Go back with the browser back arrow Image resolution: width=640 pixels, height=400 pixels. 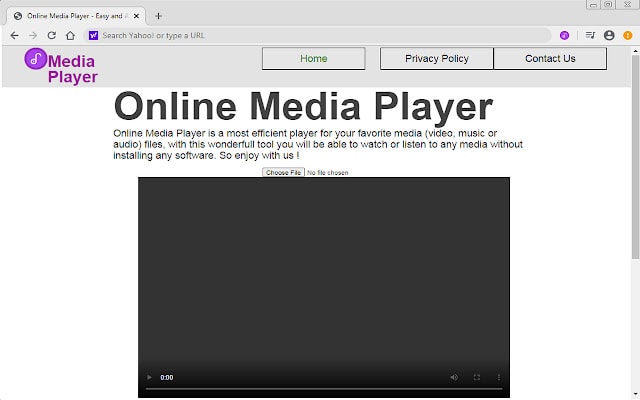tap(15, 36)
